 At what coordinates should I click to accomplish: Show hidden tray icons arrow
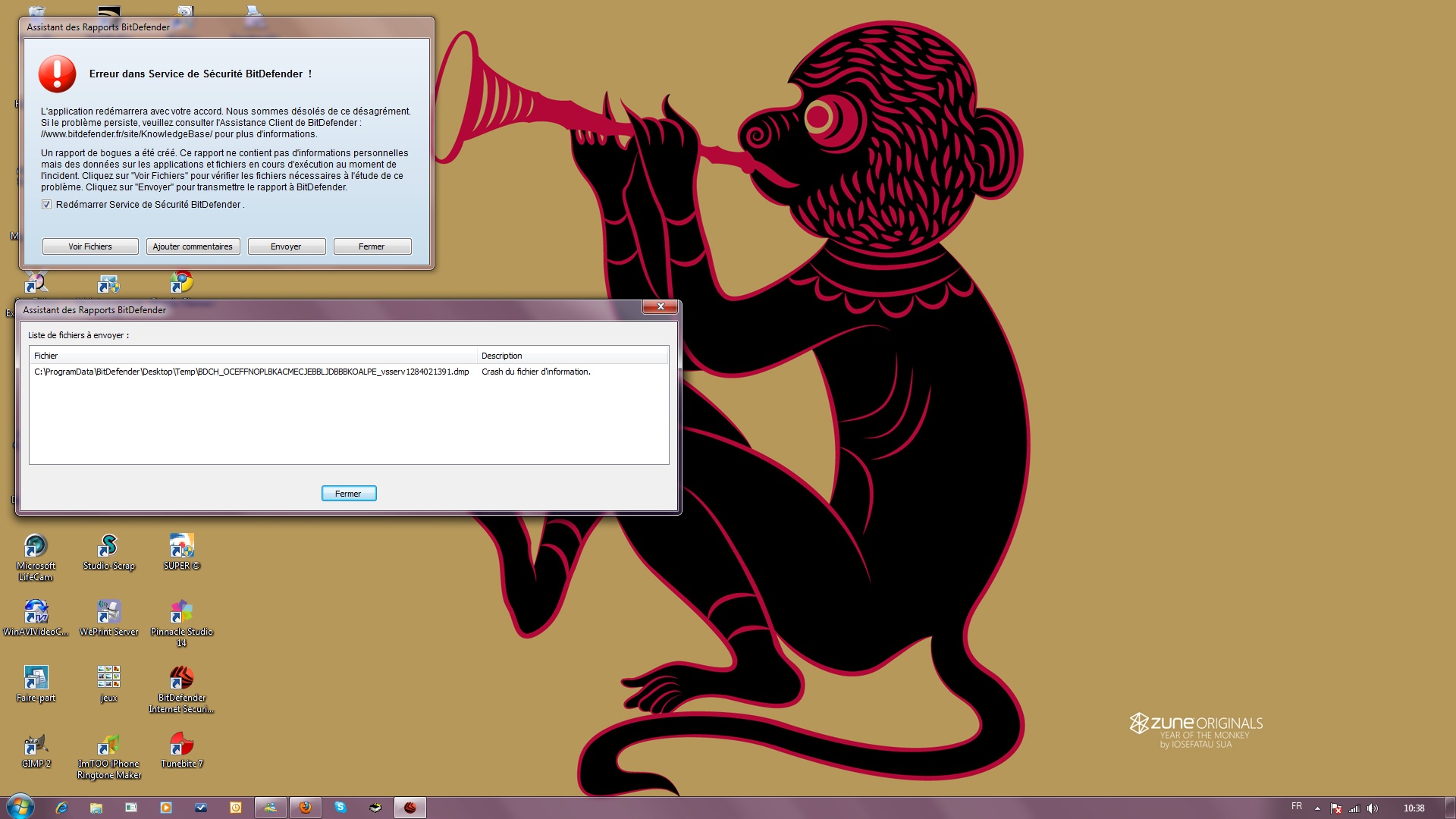coord(1317,808)
